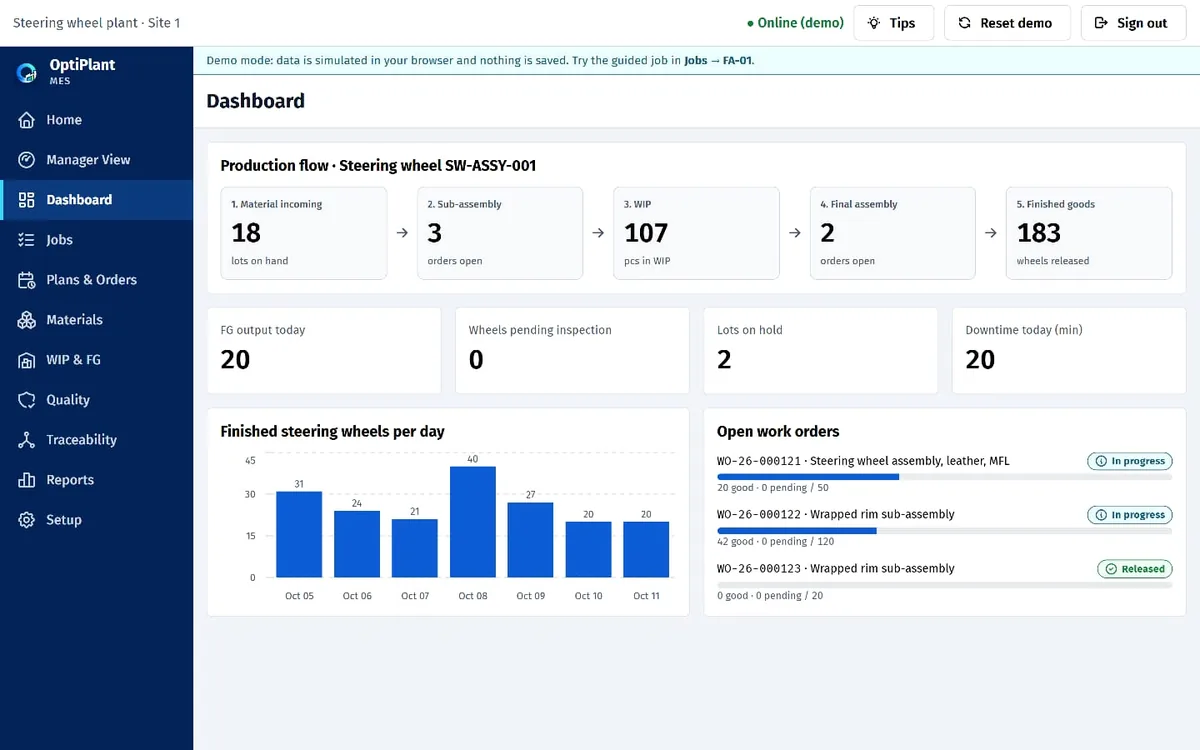The width and height of the screenshot is (1200, 750).
Task: Click the Lots on hold card
Action: (820, 350)
